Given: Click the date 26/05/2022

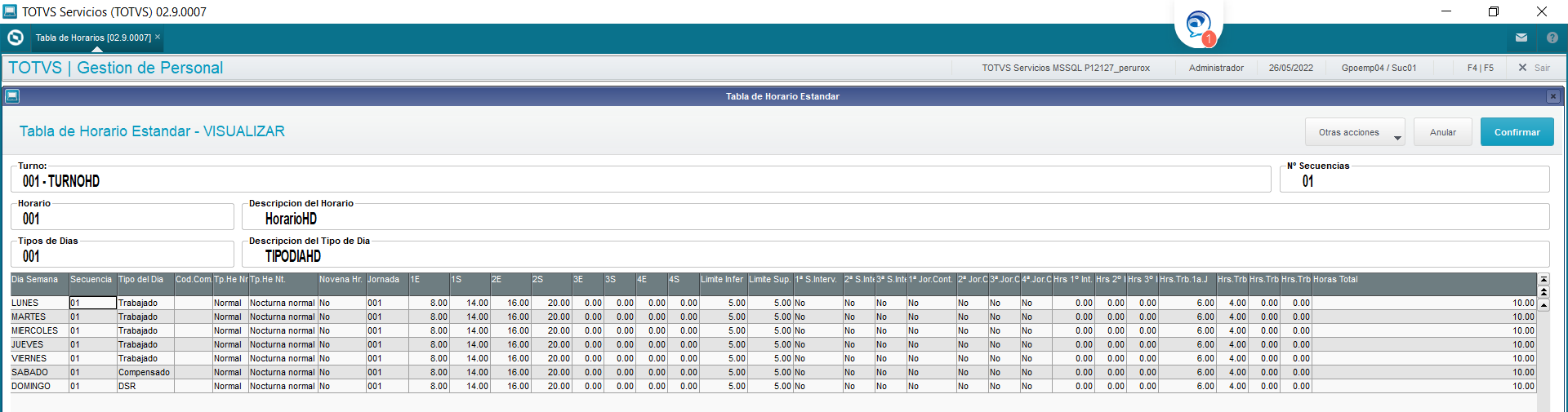Looking at the screenshot, I should 1291,68.
